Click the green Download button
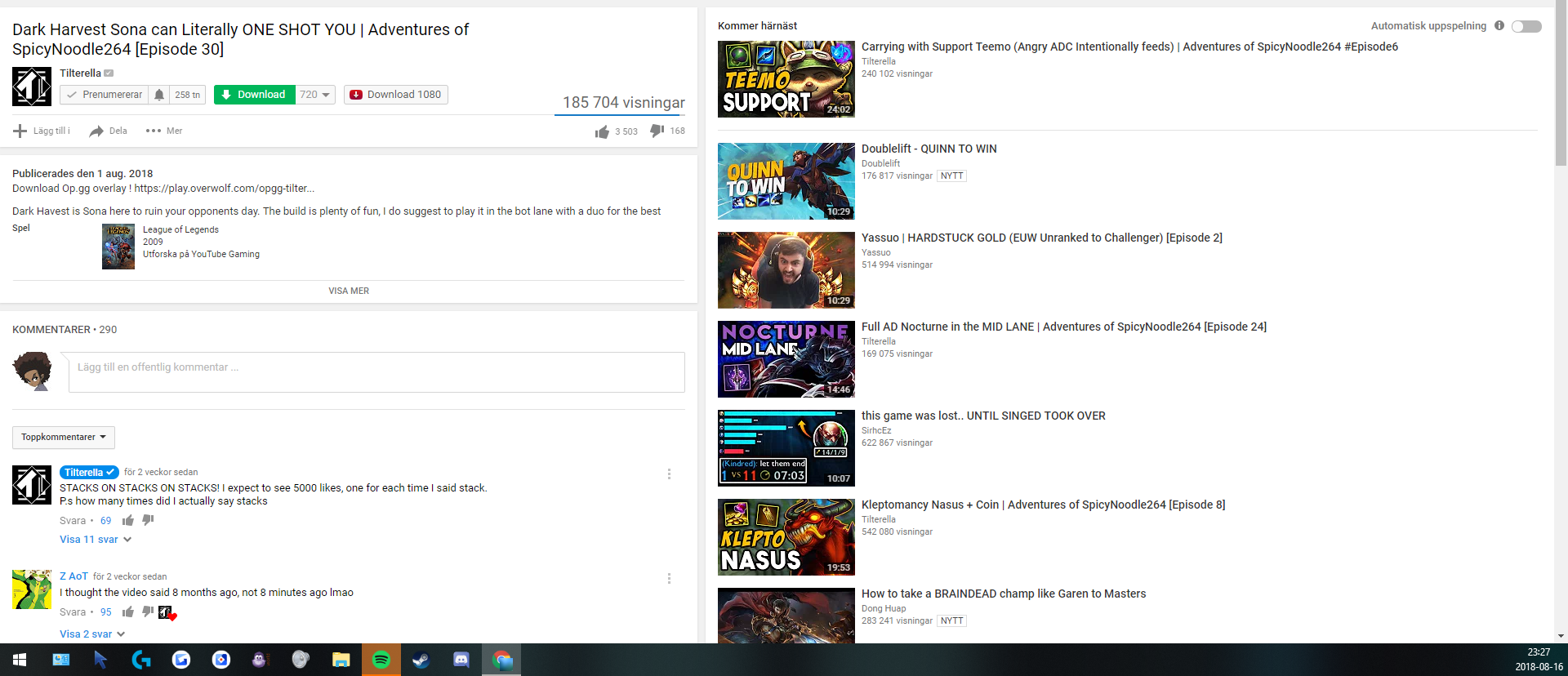 pos(254,95)
